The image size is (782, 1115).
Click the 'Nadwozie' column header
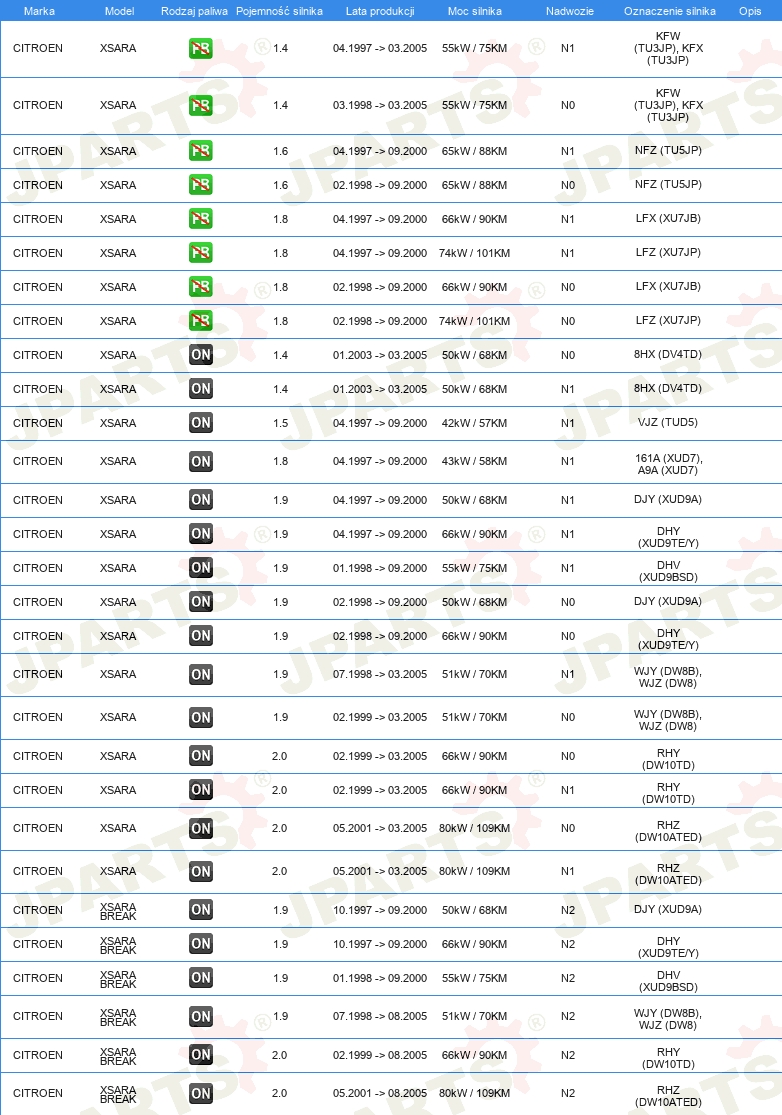click(x=569, y=11)
